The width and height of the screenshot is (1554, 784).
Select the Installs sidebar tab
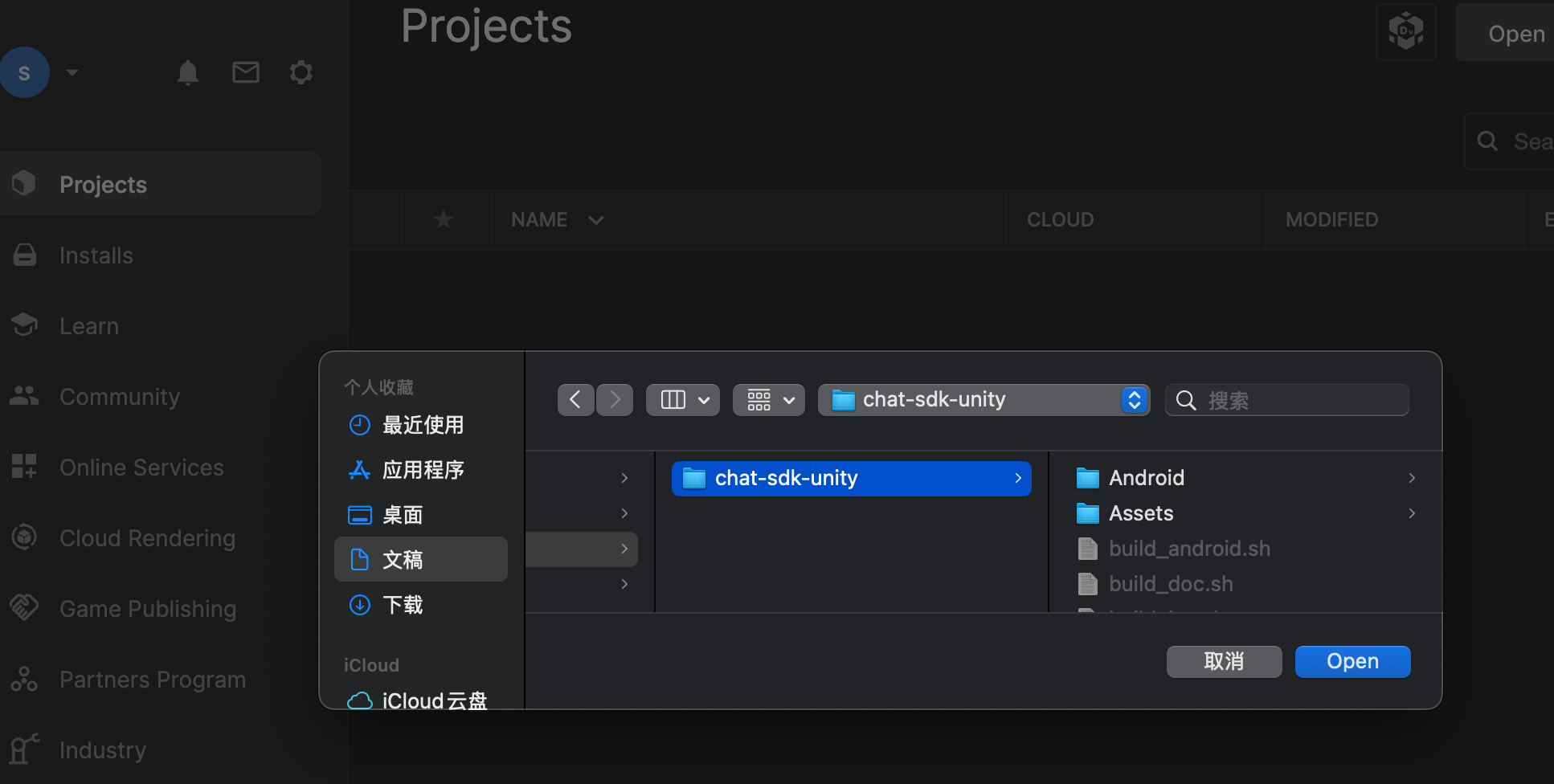click(96, 255)
